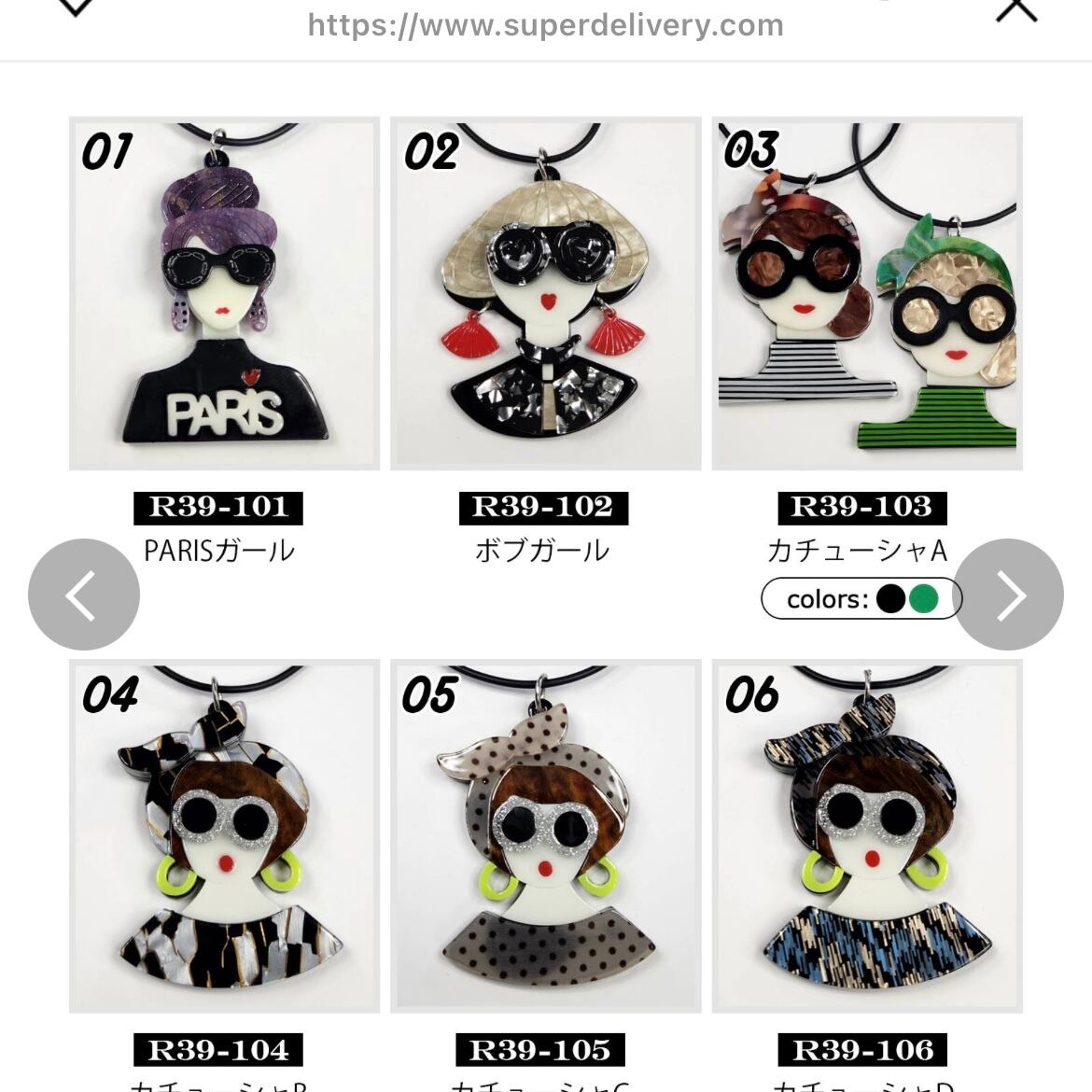Click the R39-101 product code label

coord(218,508)
